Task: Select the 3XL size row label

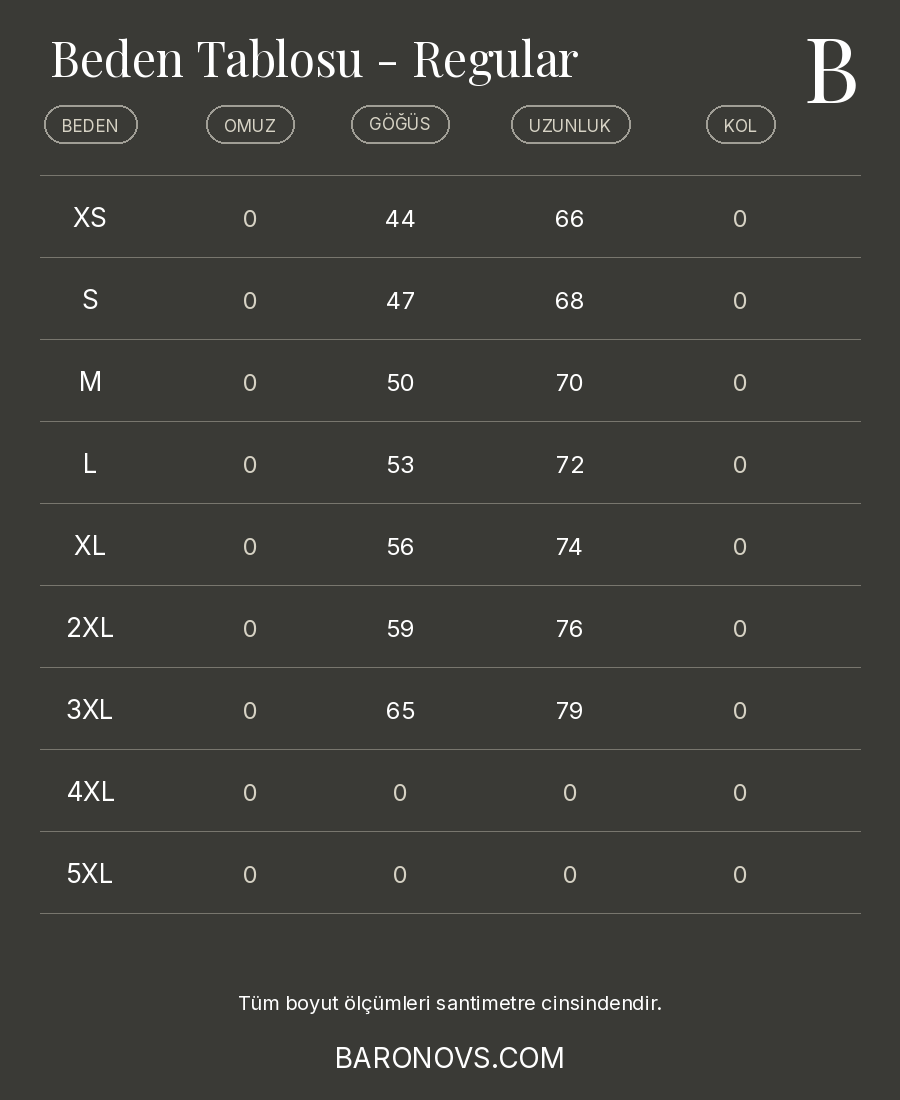Action: [90, 710]
